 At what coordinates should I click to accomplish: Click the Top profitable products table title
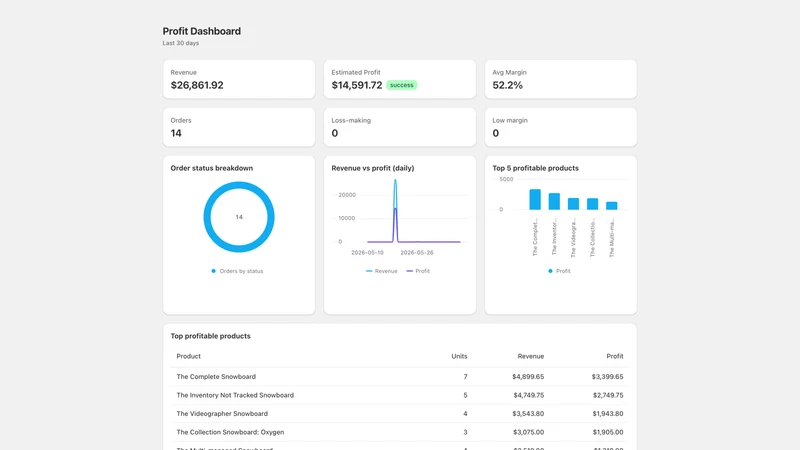210,336
